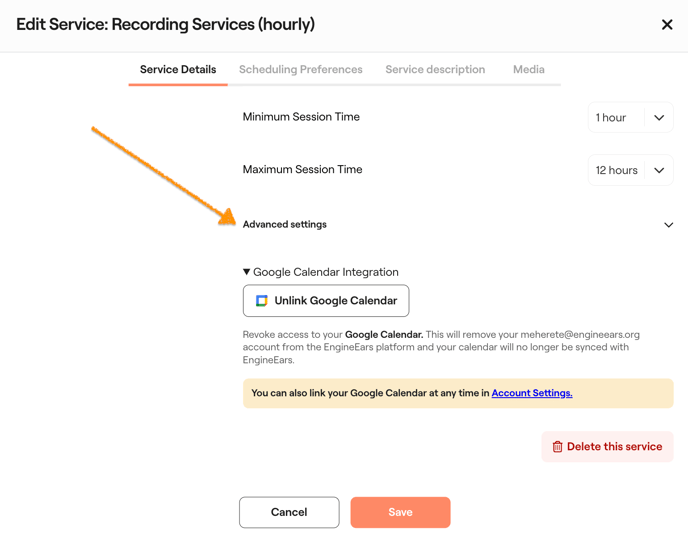Click the Google Calendar Integration label
Image resolution: width=688 pixels, height=540 pixels.
(x=326, y=272)
